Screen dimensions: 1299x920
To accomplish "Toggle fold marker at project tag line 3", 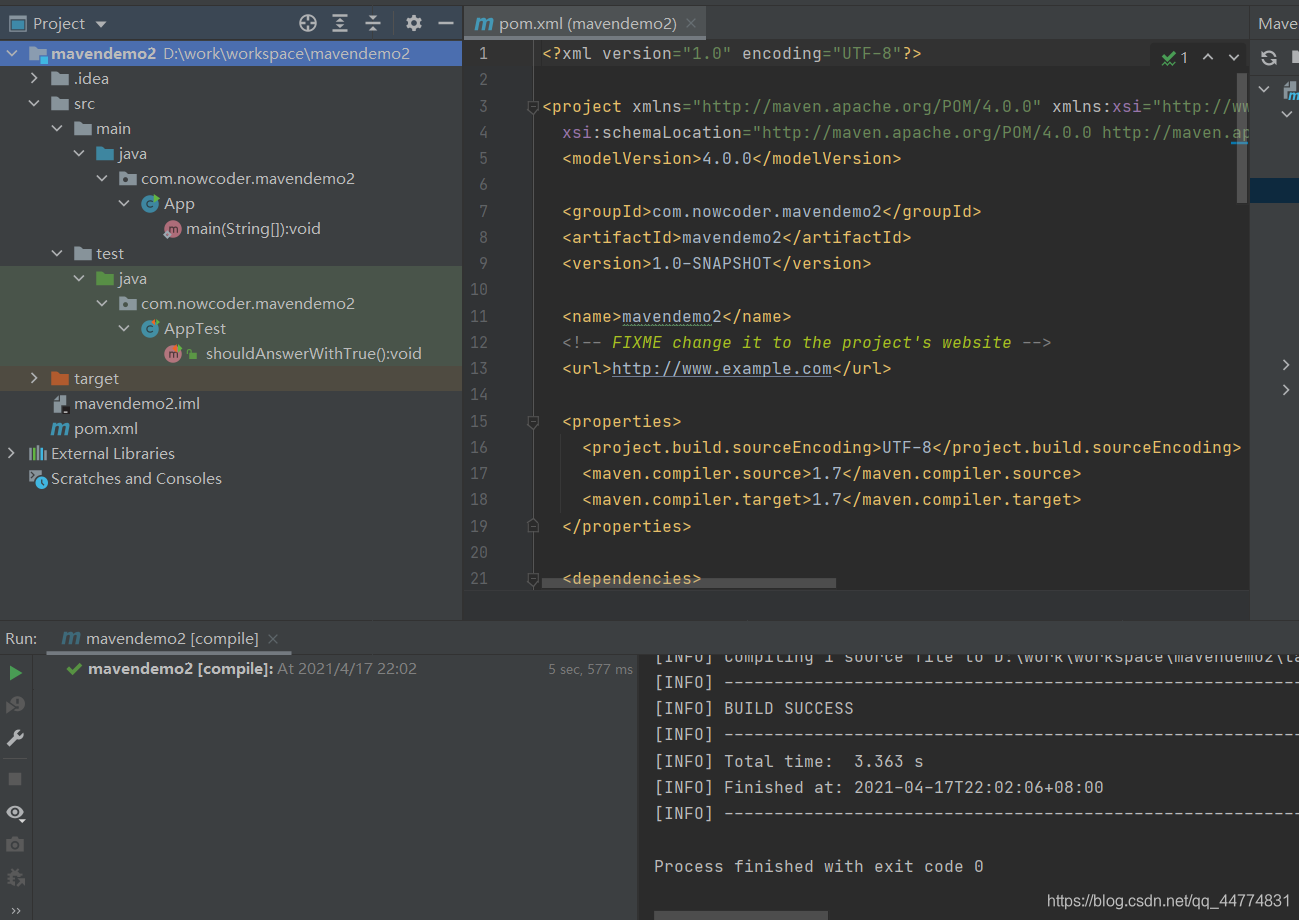I will 533,107.
